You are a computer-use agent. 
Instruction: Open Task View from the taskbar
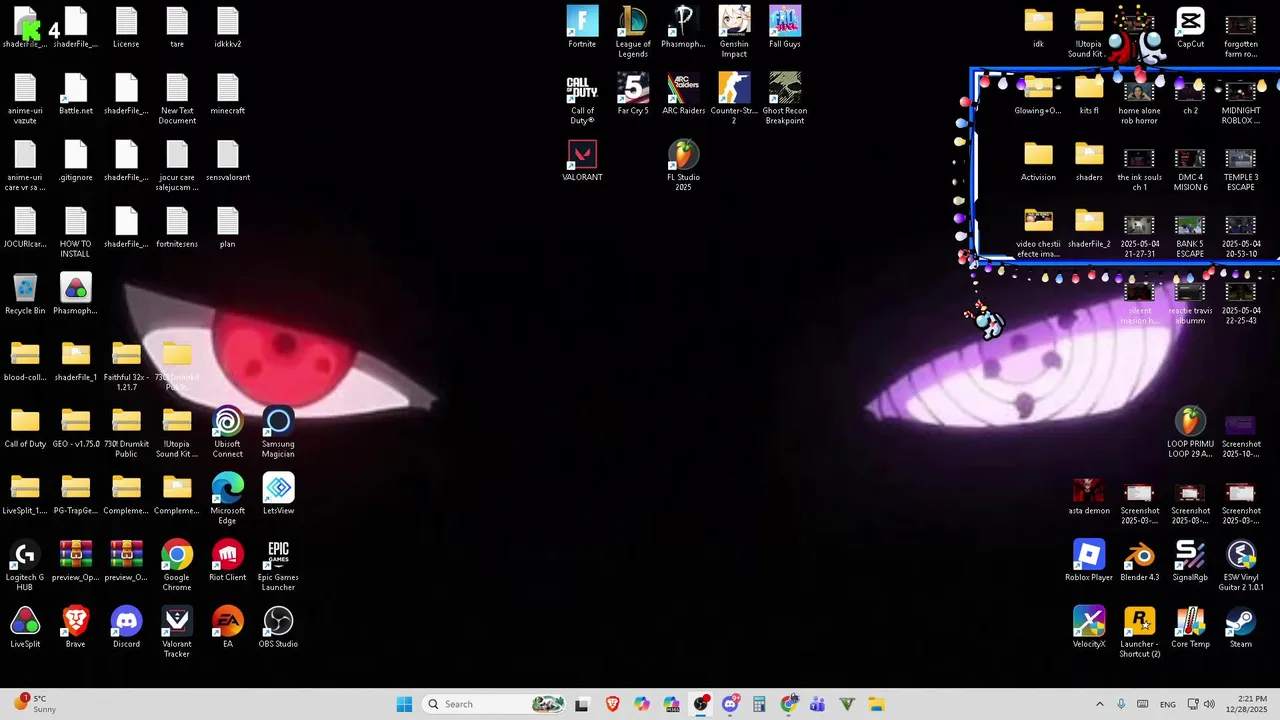582,704
